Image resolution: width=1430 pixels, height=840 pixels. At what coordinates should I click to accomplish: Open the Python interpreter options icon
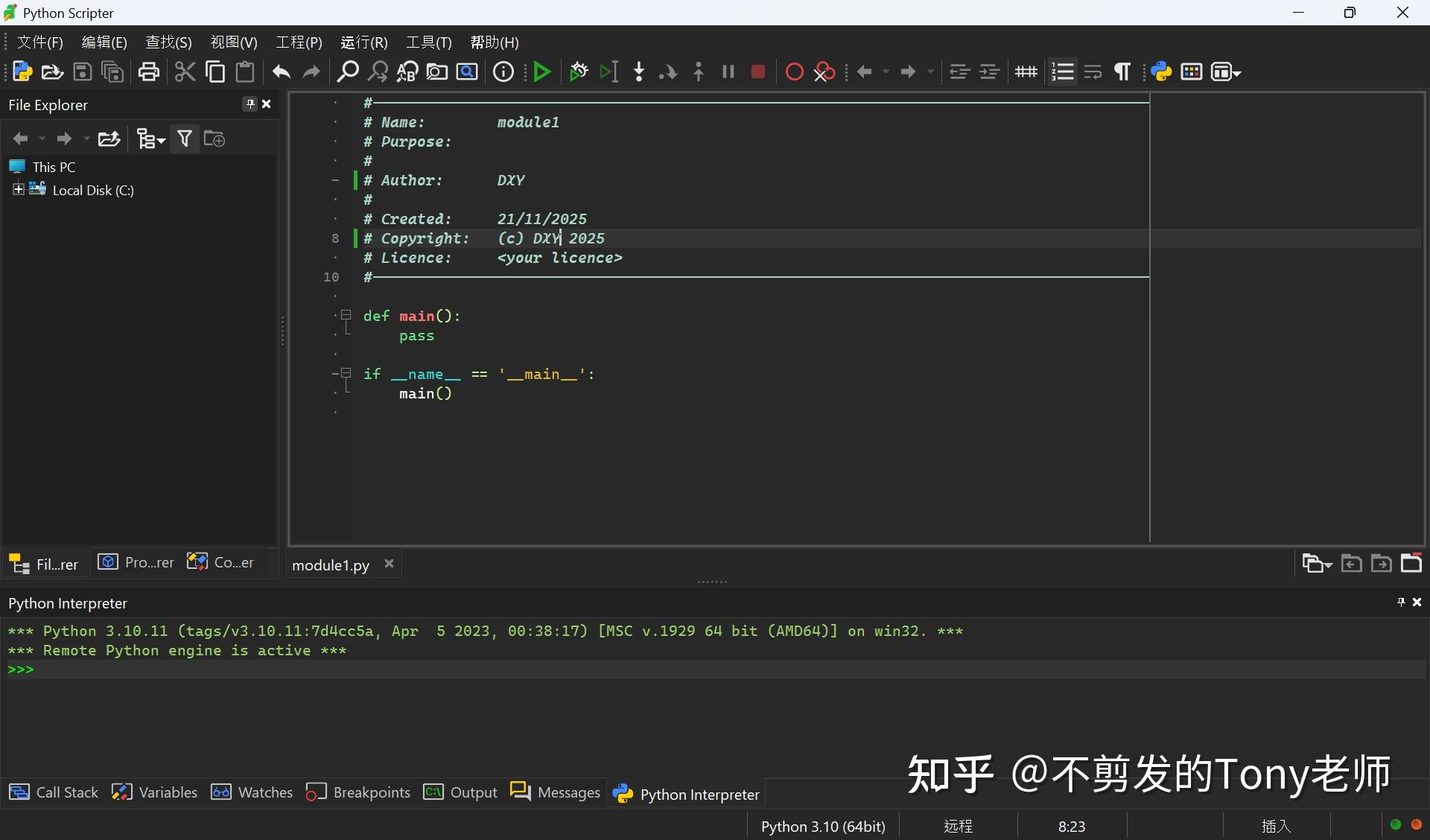1160,71
